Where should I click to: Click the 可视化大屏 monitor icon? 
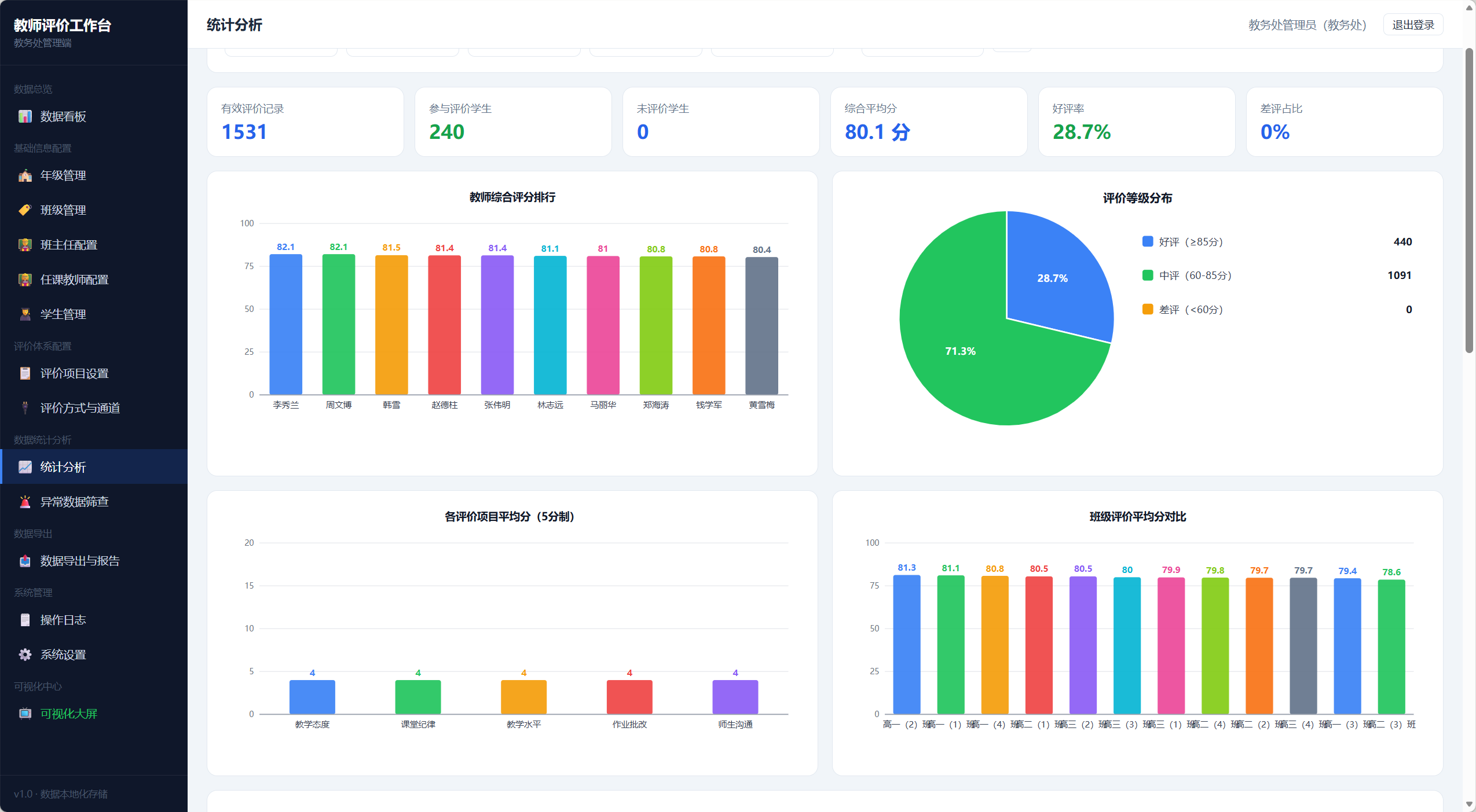click(25, 714)
